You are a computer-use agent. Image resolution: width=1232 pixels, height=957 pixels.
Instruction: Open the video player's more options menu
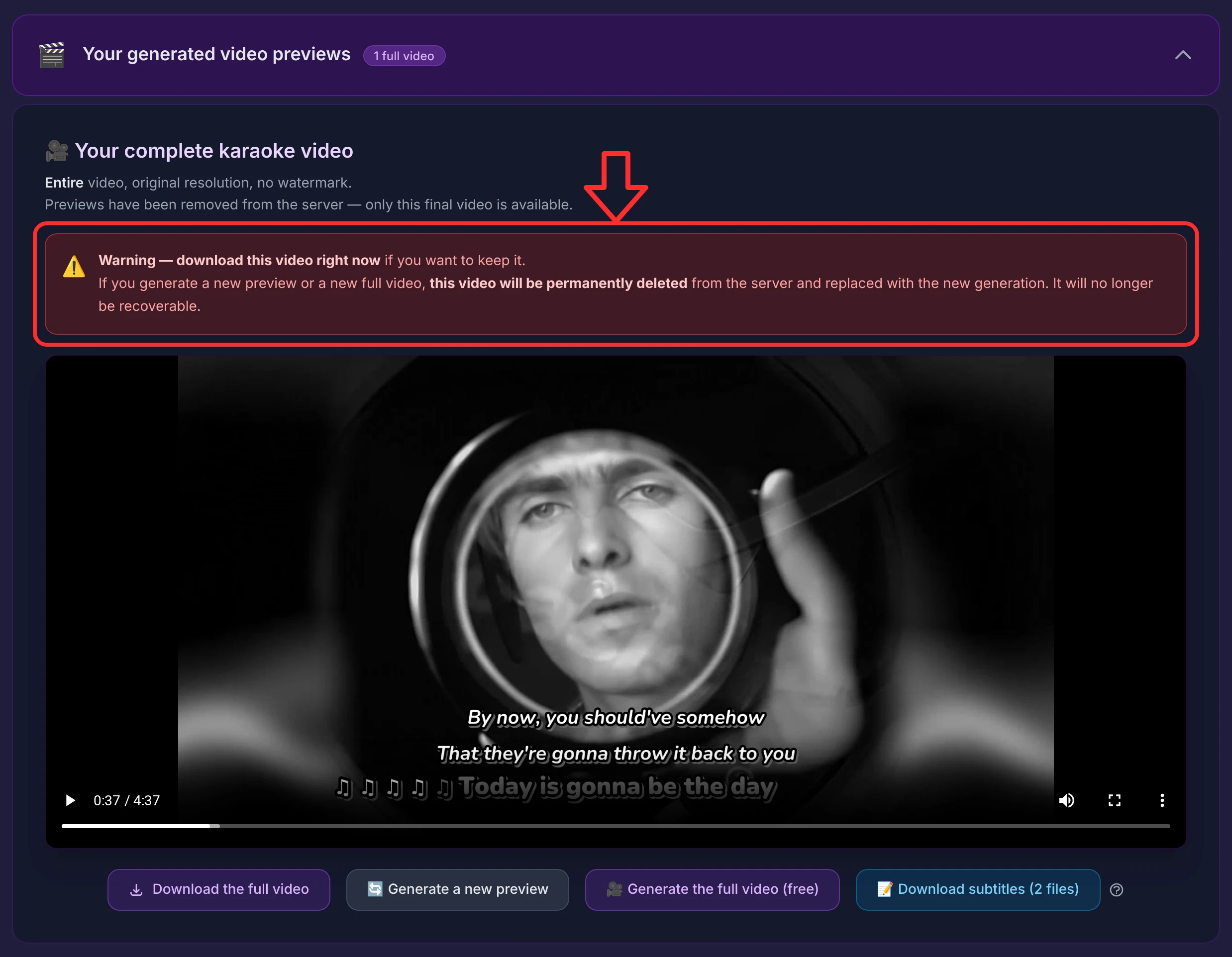[x=1162, y=800]
